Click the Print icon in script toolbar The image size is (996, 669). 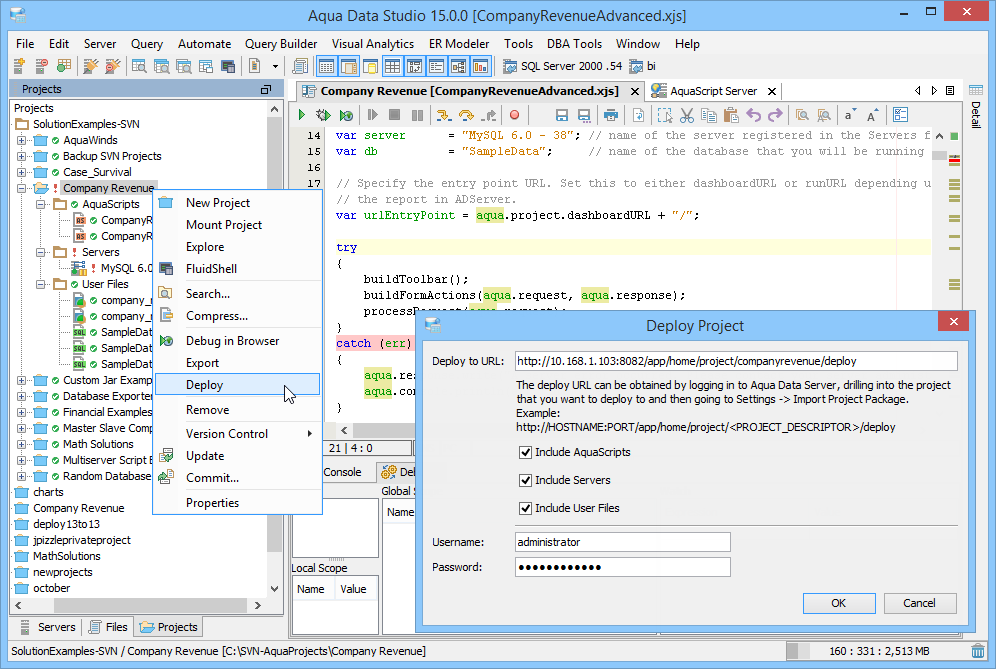610,115
